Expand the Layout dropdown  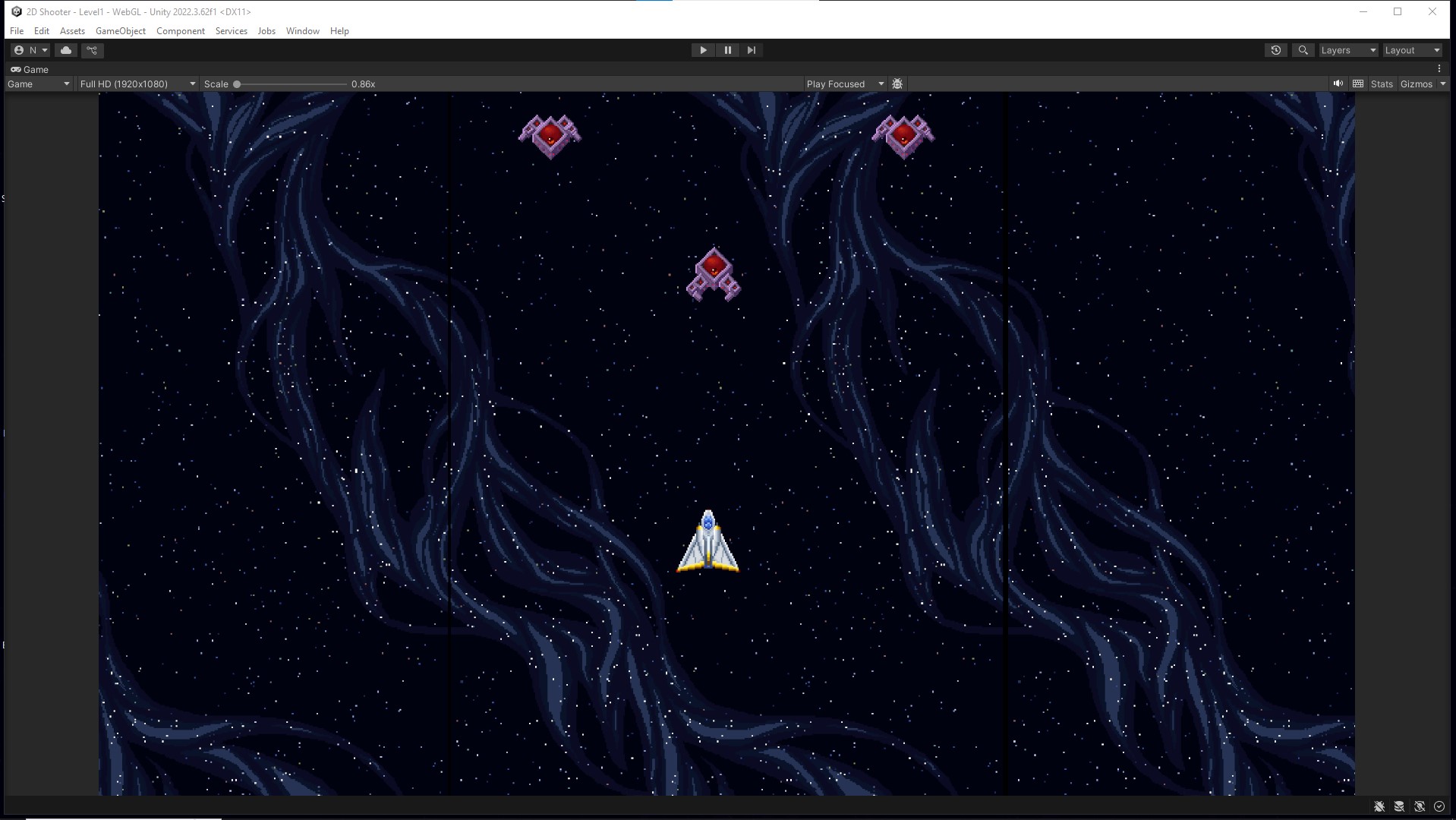(1412, 50)
